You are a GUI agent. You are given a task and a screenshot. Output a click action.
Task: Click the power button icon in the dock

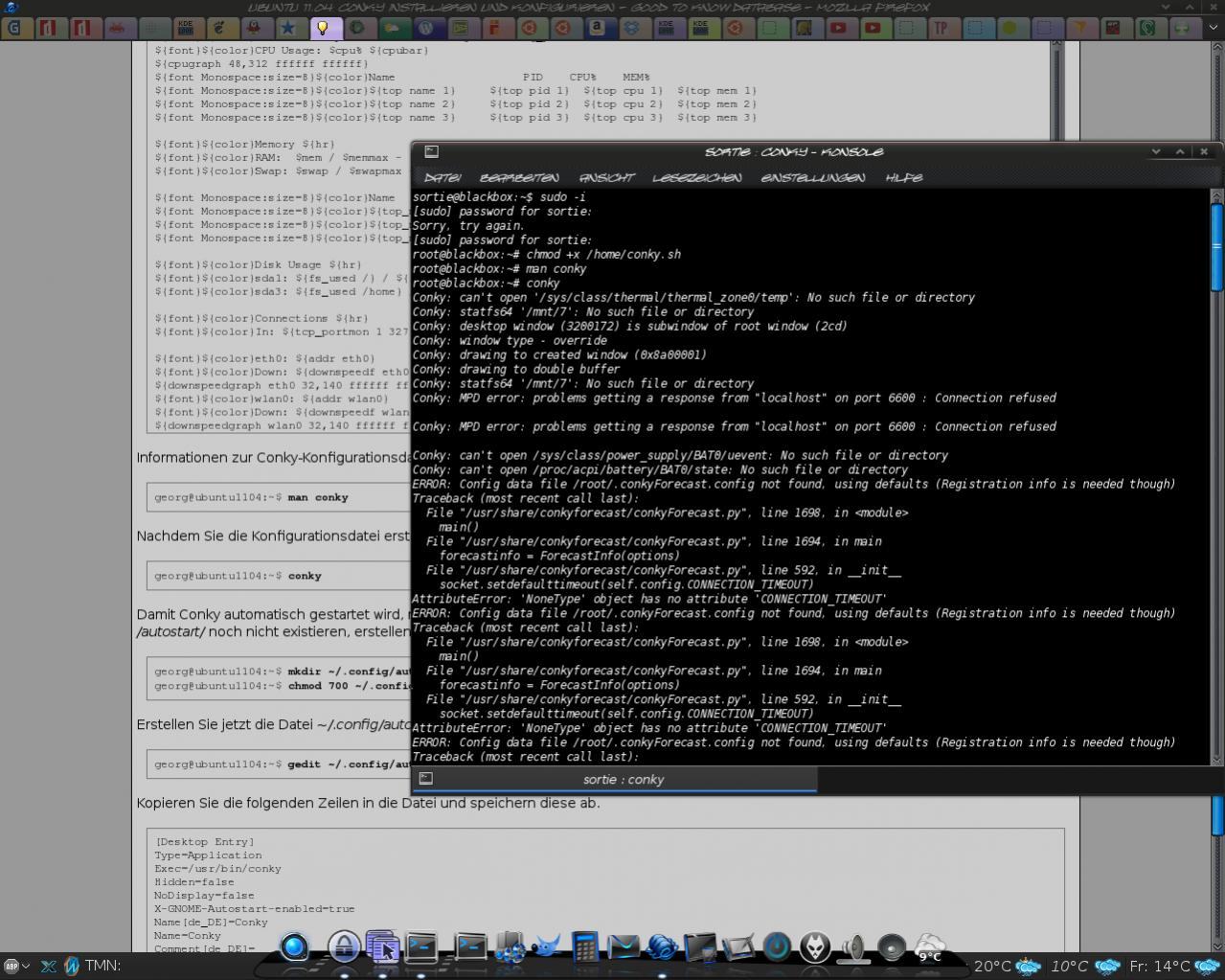pyautogui.click(x=777, y=946)
